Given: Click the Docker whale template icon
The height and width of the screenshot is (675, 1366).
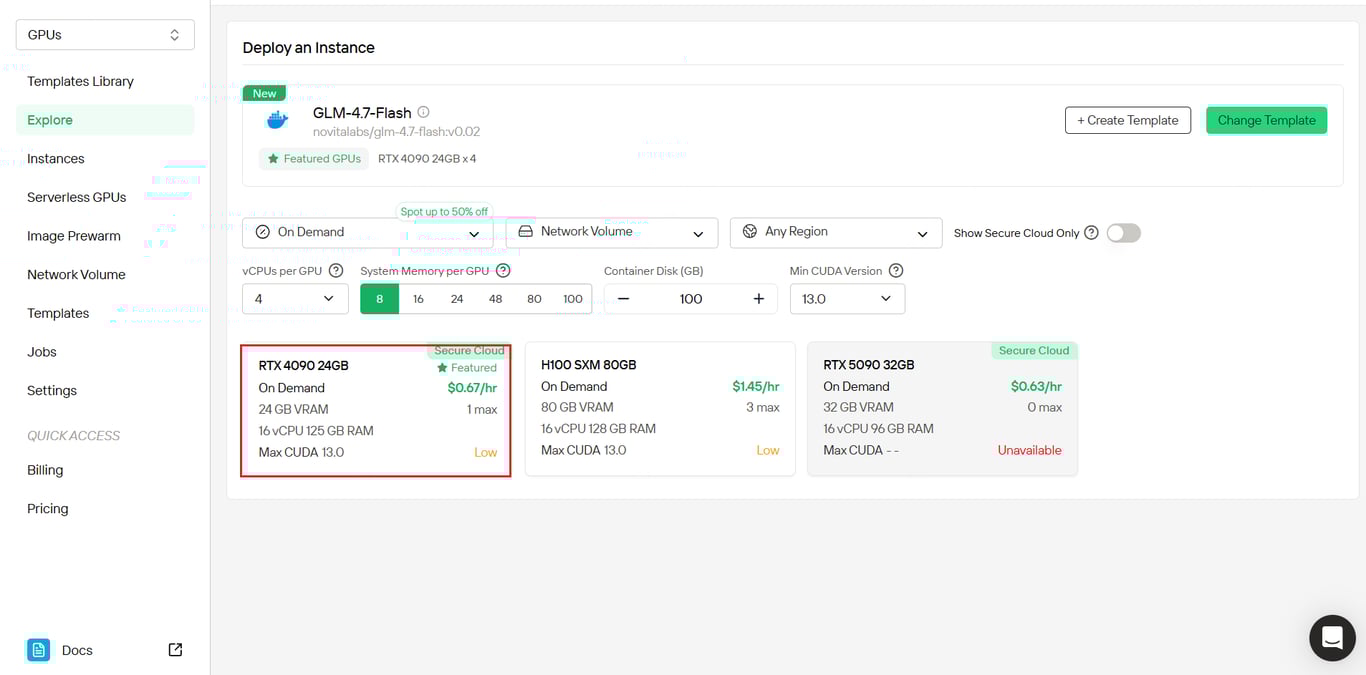Looking at the screenshot, I should (277, 121).
